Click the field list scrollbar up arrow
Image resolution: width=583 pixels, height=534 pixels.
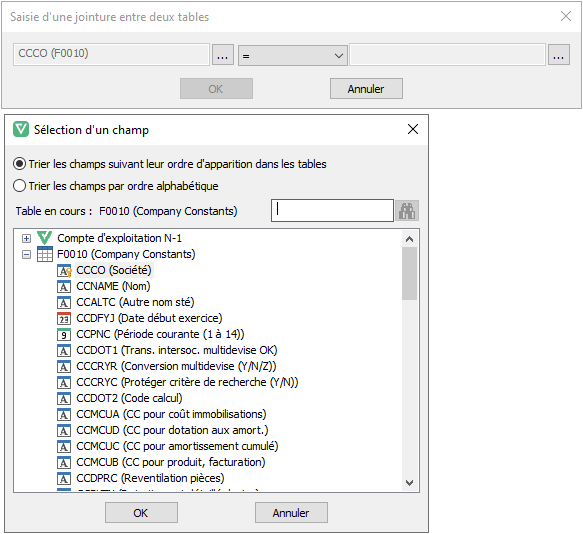(409, 239)
